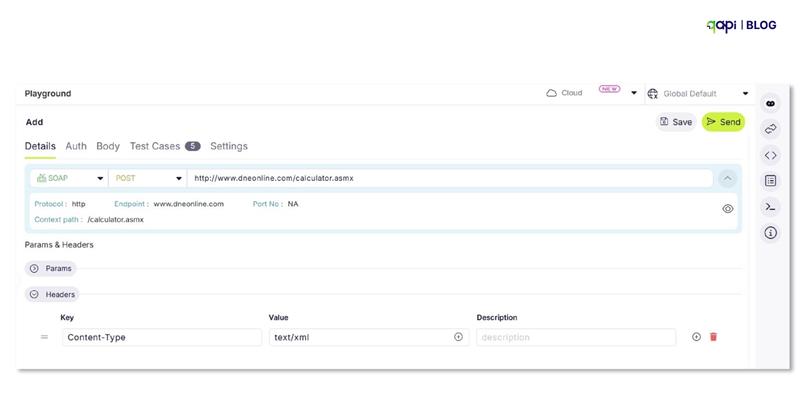Open the SOAP protocol type dropdown
Screen dimensions: 800x408
coord(69,178)
